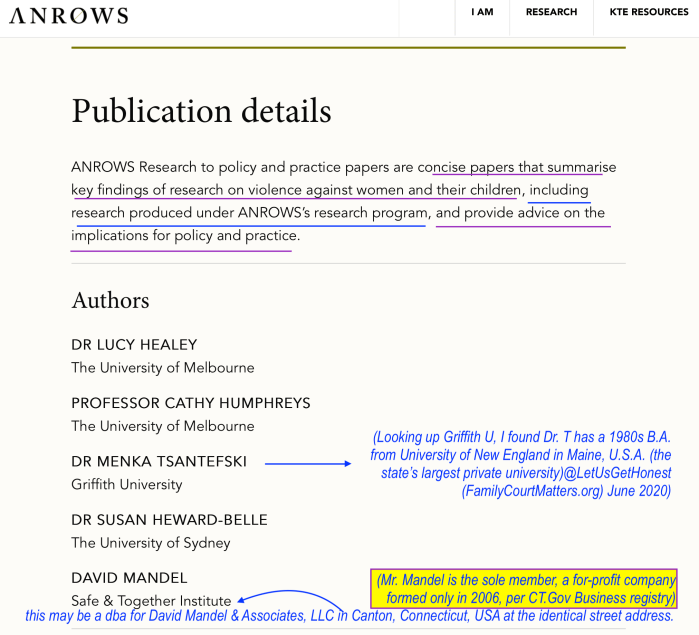Screen dimensions: 699x635
Task: Click the name Dr Susan Heward-Belle
Action: (x=169, y=520)
